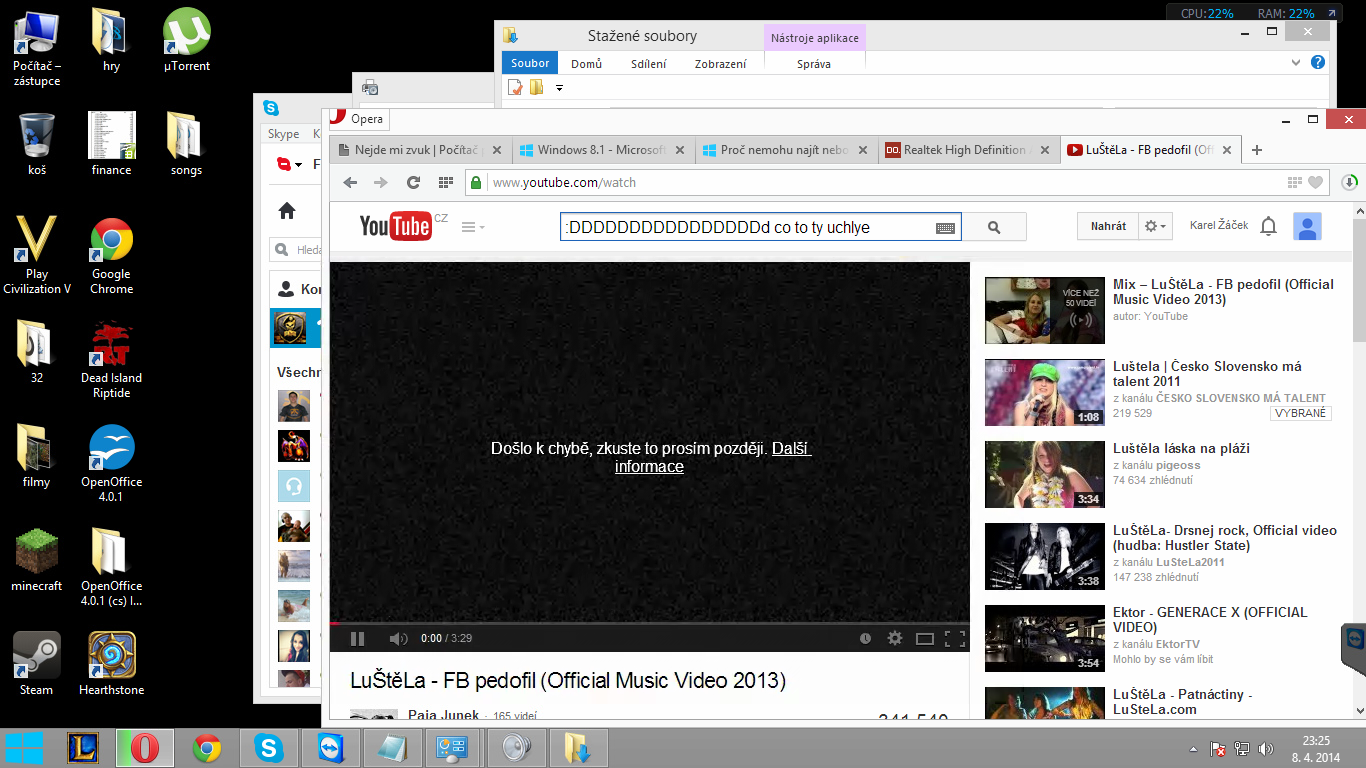The height and width of the screenshot is (768, 1366).
Task: Click the Karel Žáček account name
Action: point(1219,226)
